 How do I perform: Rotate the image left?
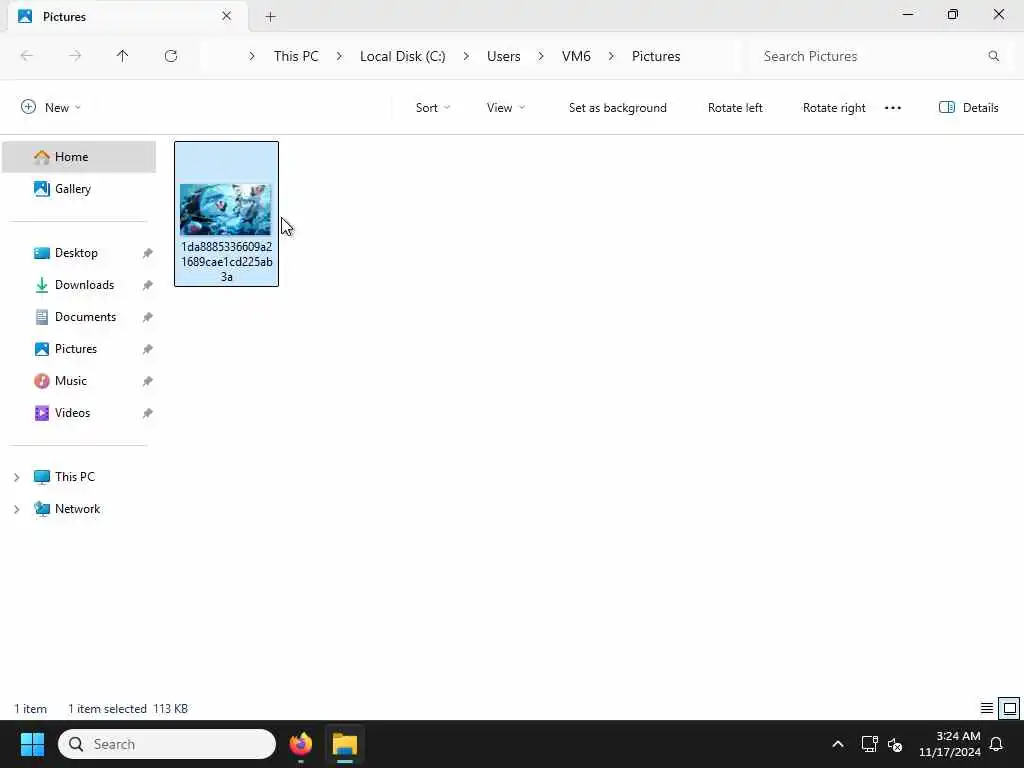pyautogui.click(x=735, y=108)
